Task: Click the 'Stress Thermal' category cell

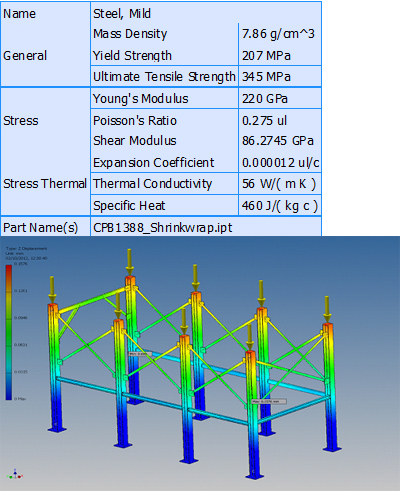Action: click(x=45, y=184)
